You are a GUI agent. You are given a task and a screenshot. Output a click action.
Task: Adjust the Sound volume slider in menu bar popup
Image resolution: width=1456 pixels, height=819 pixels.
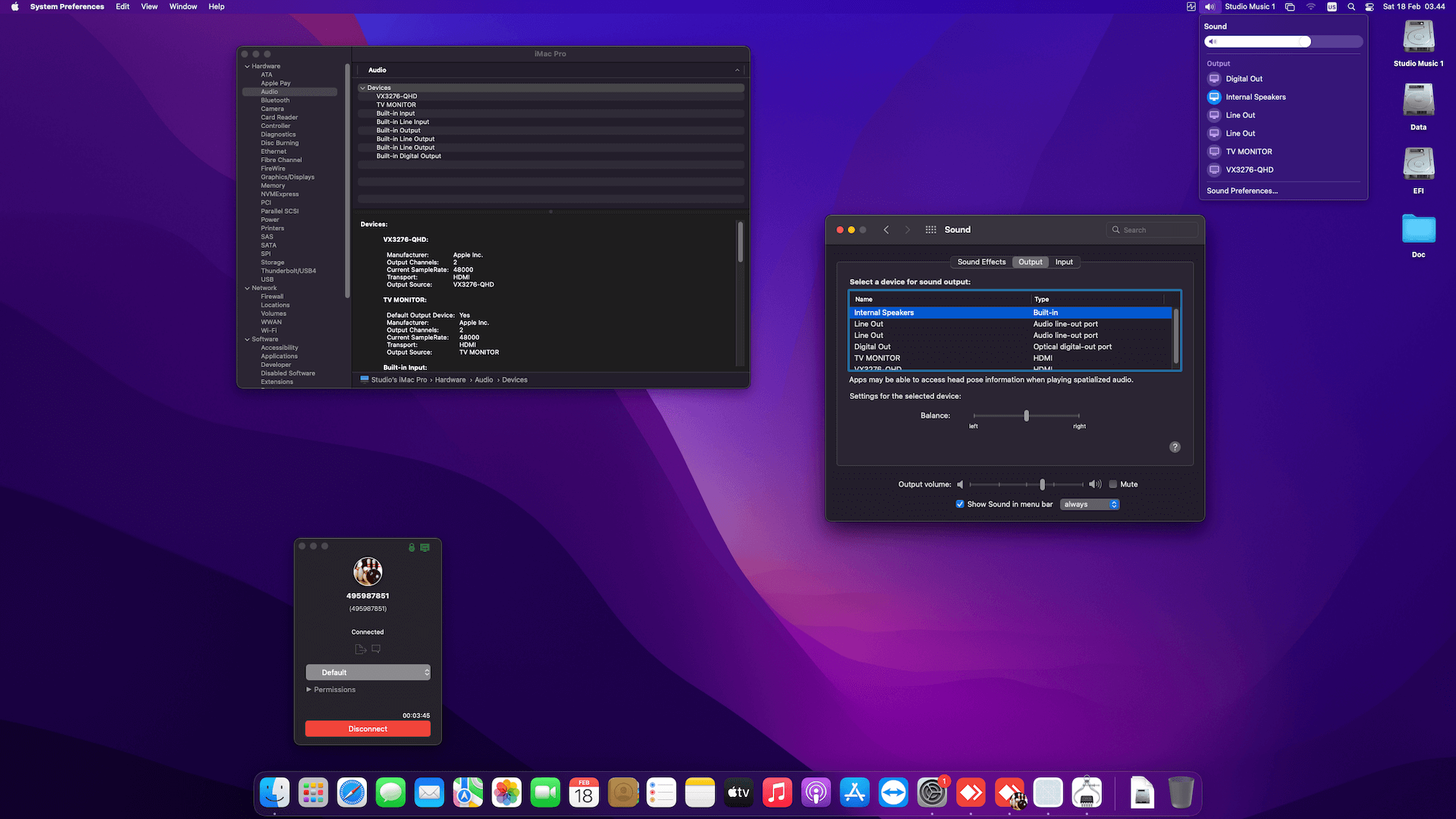[1283, 42]
